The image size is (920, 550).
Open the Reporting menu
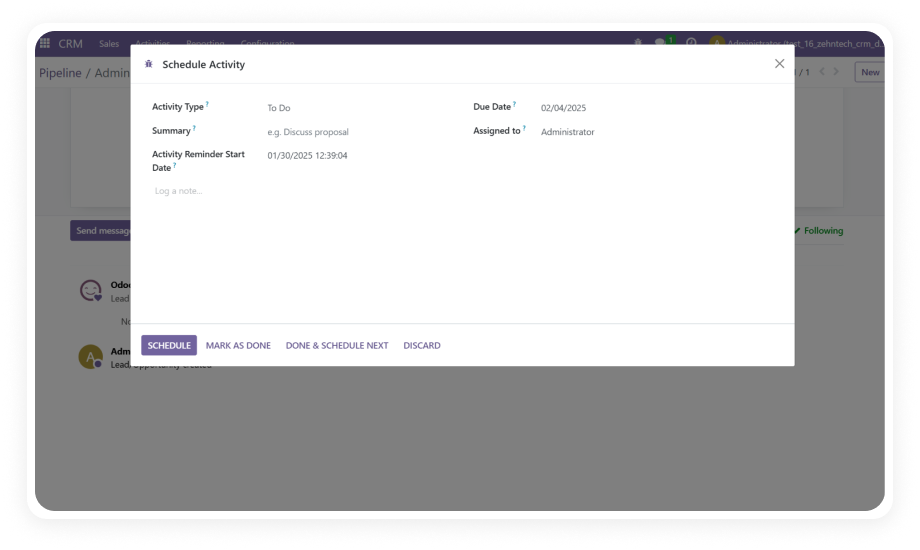point(205,43)
